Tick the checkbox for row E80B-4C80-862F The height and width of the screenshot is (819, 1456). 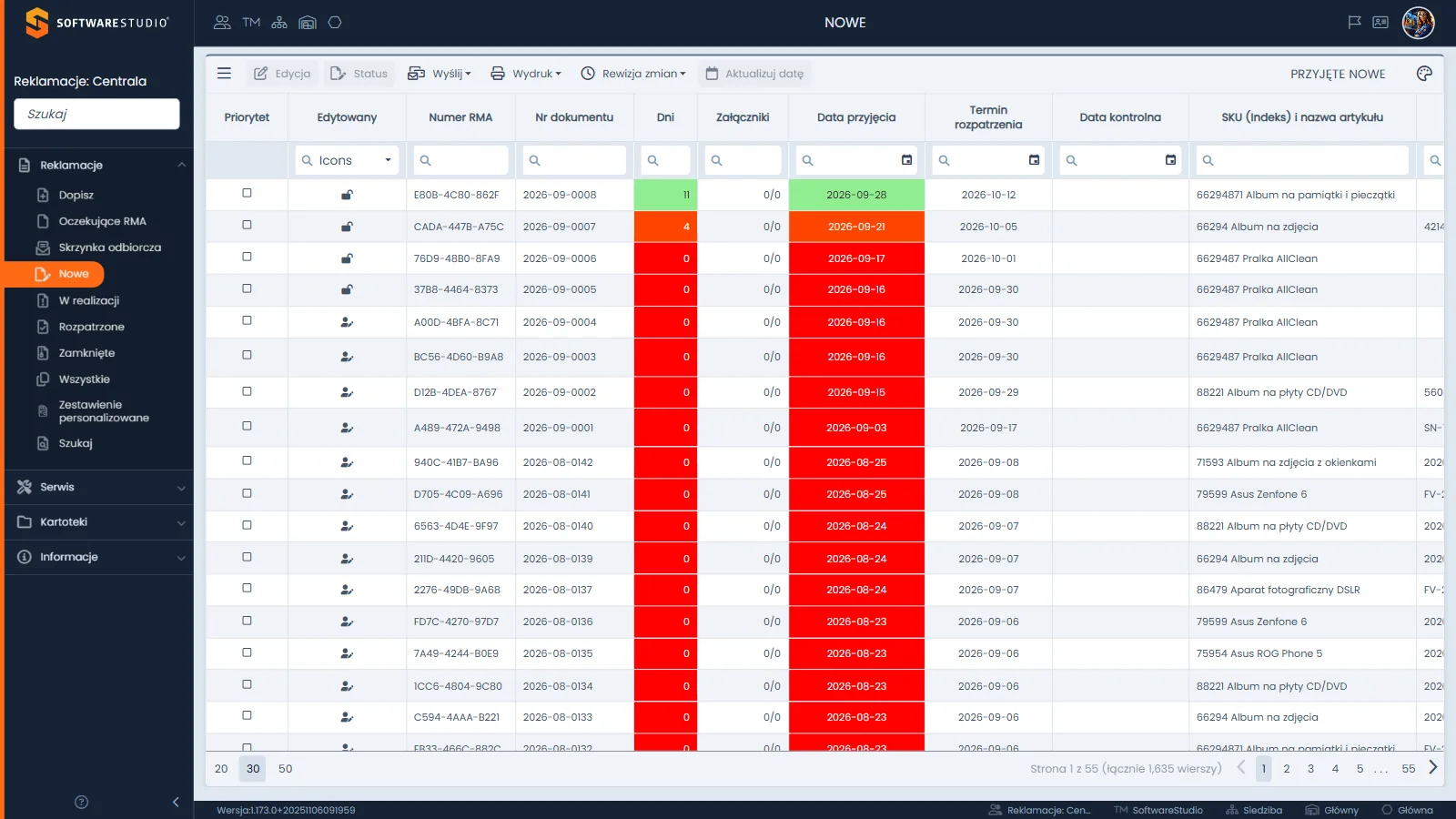pyautogui.click(x=247, y=194)
